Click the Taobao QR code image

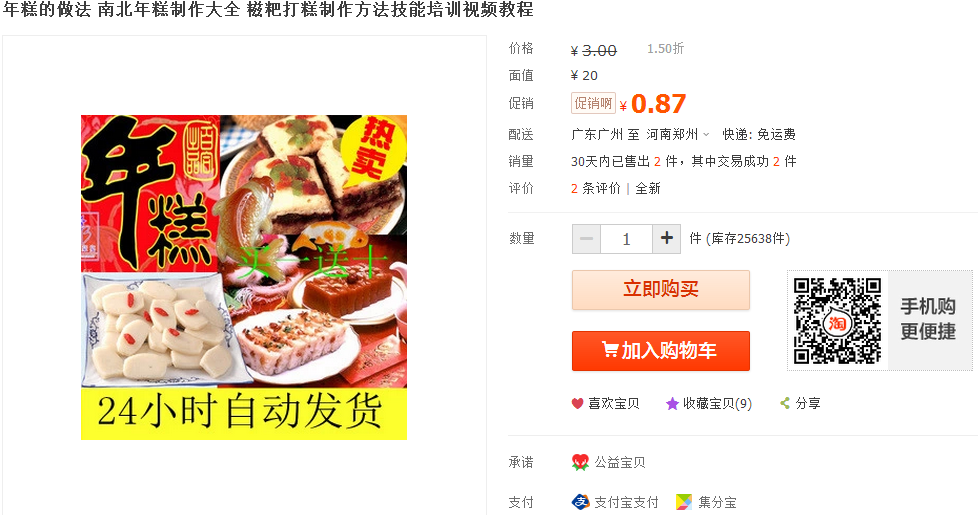pyautogui.click(x=837, y=320)
